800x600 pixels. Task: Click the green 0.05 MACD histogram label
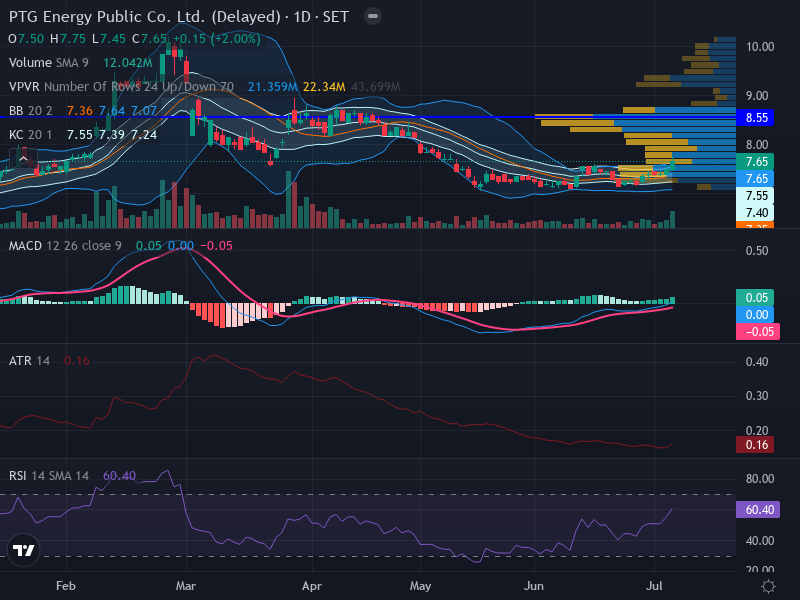[755, 297]
